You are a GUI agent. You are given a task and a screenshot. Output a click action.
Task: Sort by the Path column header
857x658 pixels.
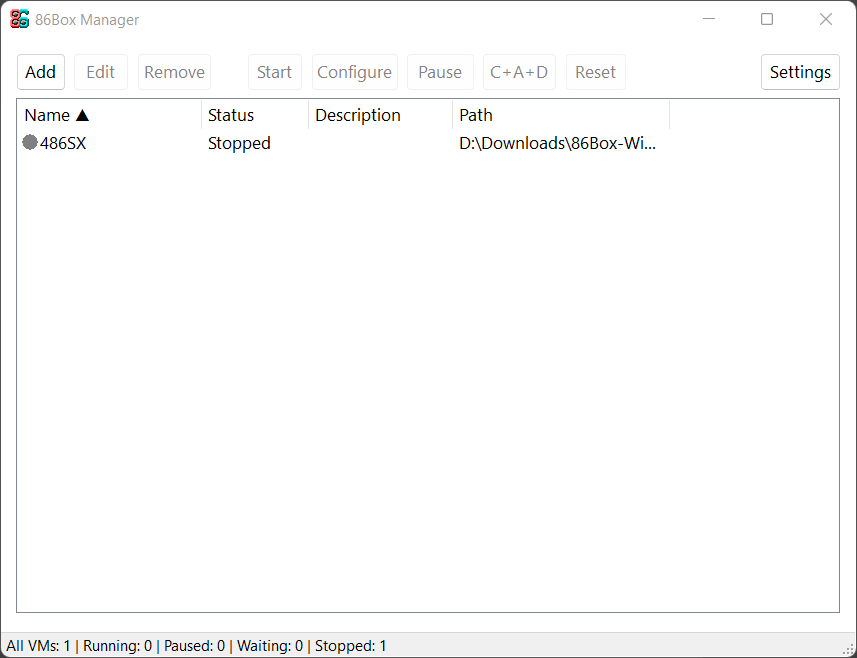(476, 115)
